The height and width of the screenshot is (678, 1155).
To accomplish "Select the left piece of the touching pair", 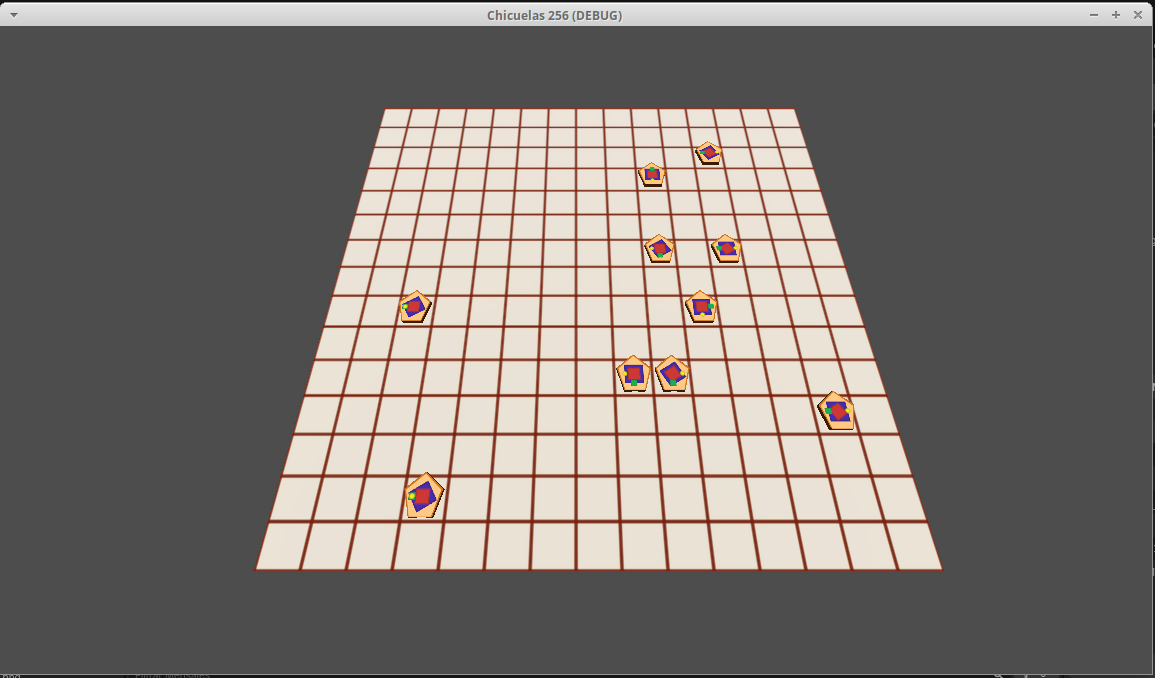I will tap(633, 374).
